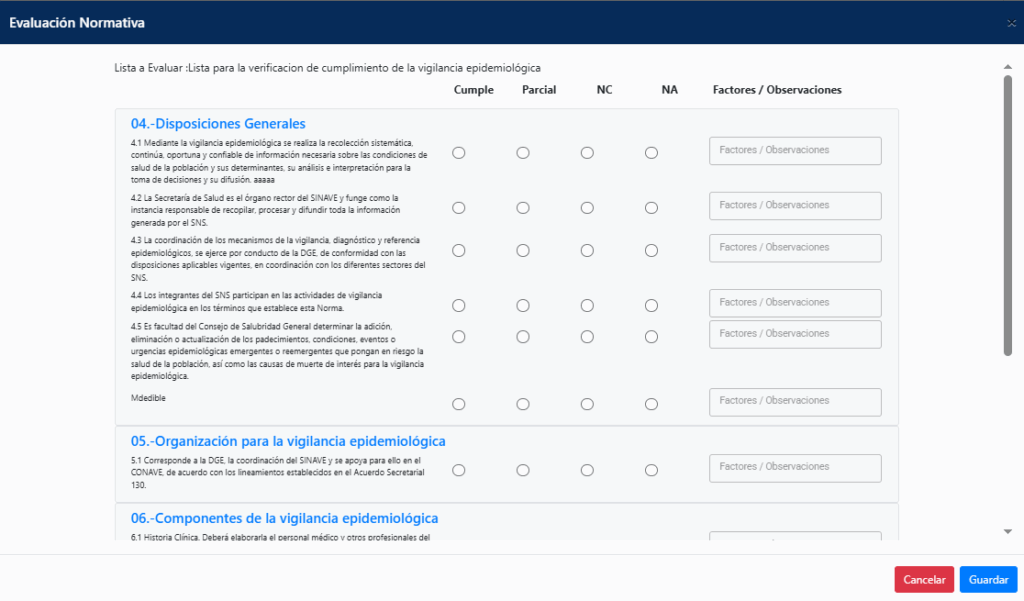Click the 05.-Organización para la vigilancia heading
1024x601 pixels.
tap(288, 442)
